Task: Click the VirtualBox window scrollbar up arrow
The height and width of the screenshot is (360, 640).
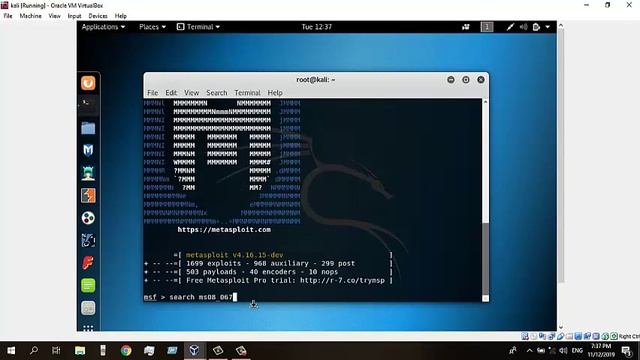Action: (x=561, y=25)
